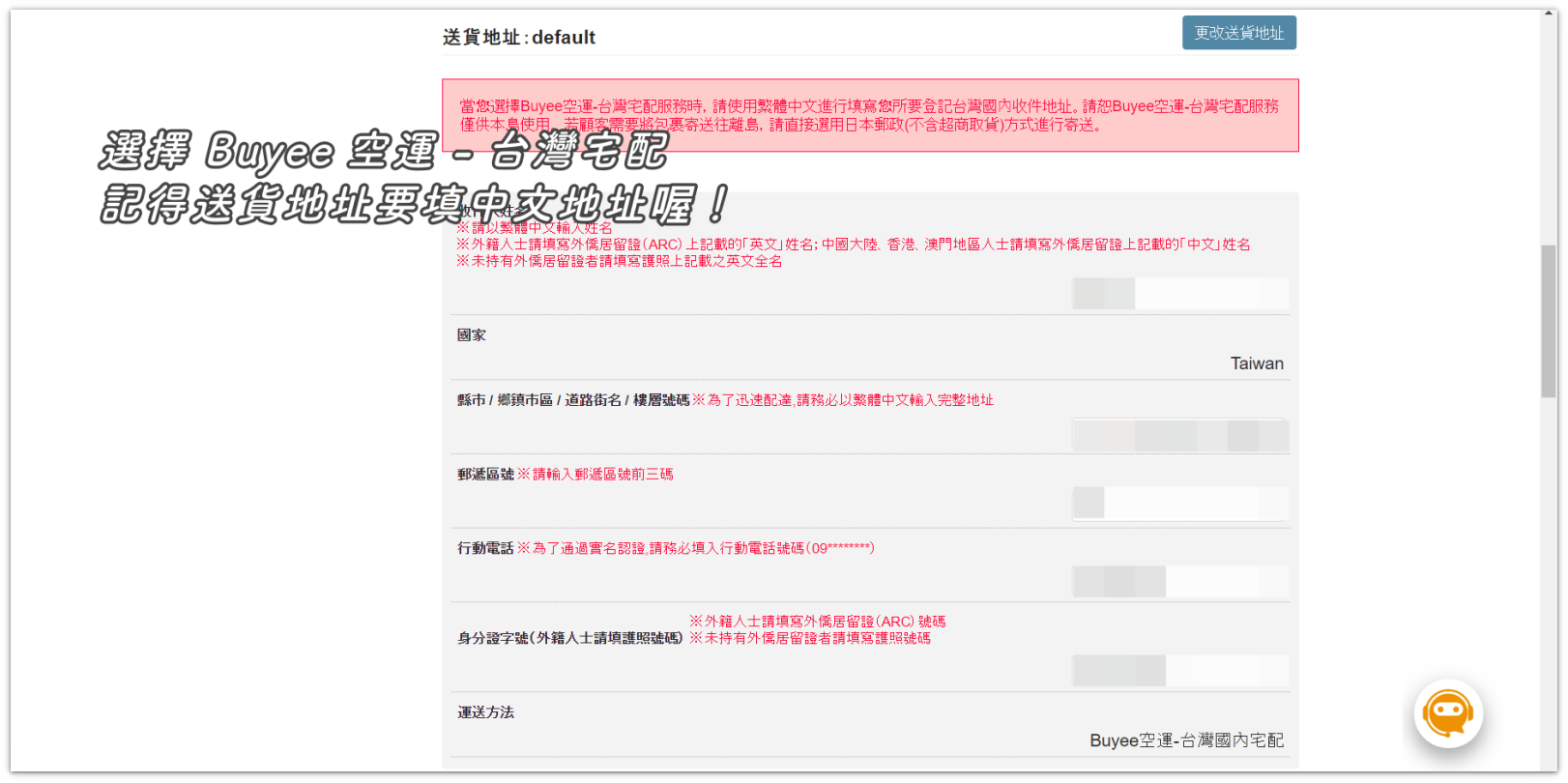Click the vertical page scrollbar thumb
This screenshot has height=783, width=1568.
click(x=1549, y=321)
